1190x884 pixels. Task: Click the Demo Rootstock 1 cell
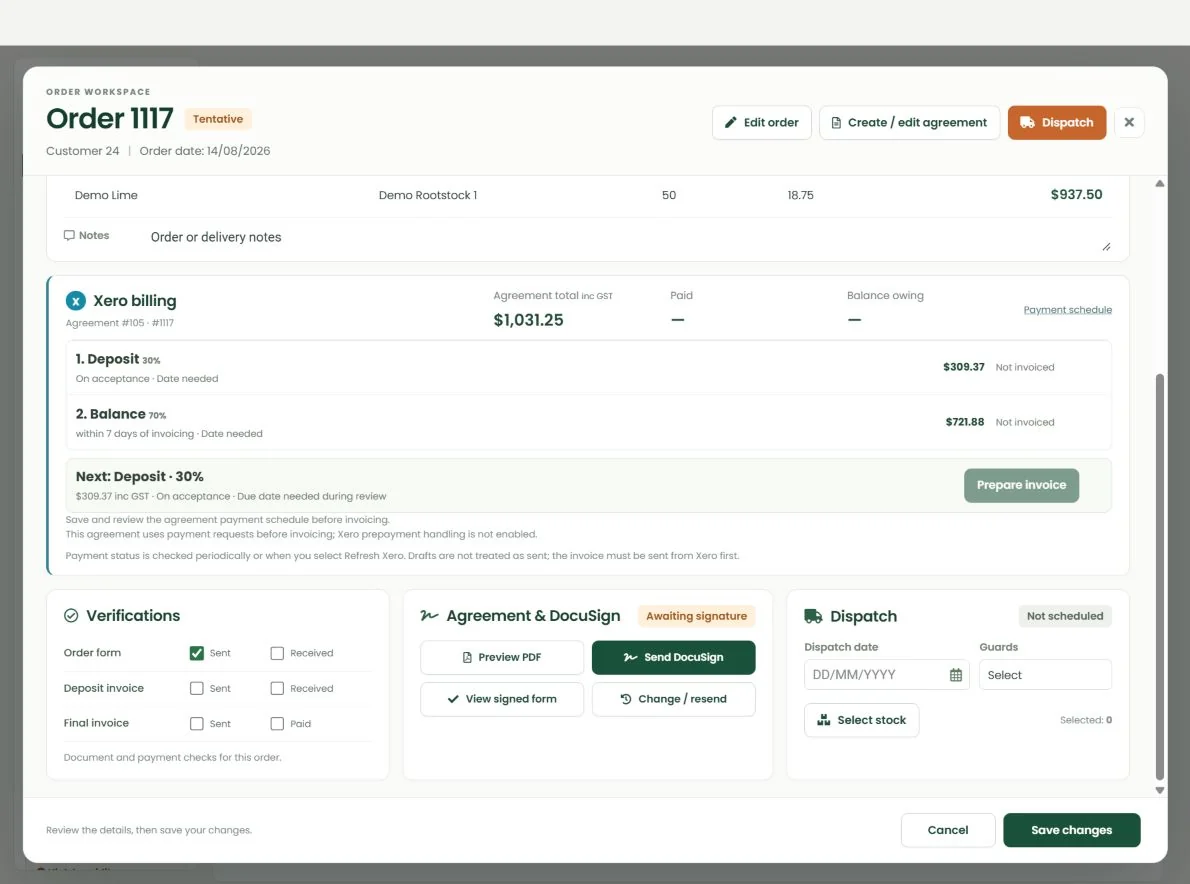click(x=428, y=195)
